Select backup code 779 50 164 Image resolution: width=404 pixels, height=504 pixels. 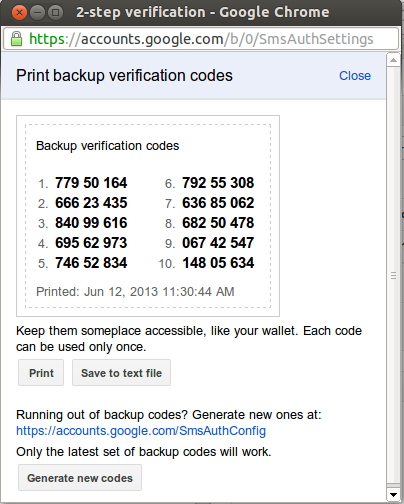coord(91,183)
